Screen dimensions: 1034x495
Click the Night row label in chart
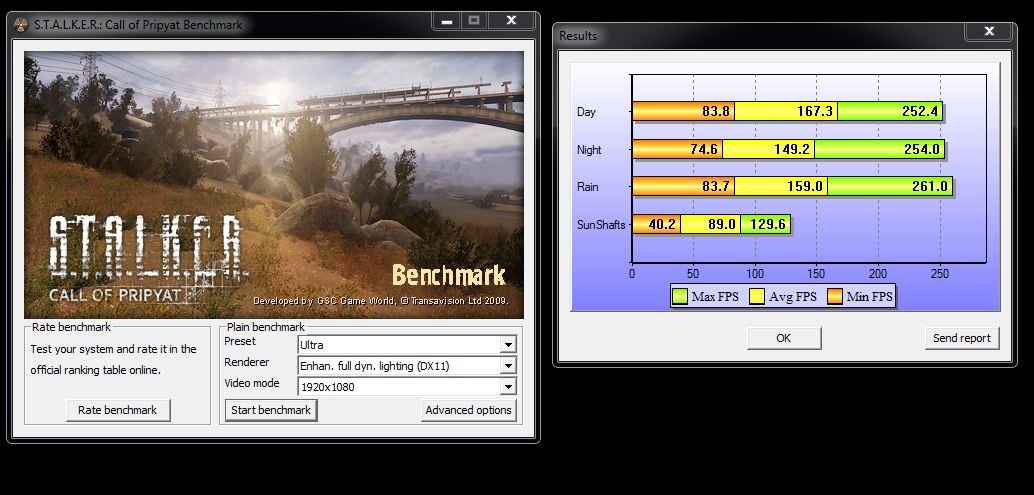(x=589, y=150)
